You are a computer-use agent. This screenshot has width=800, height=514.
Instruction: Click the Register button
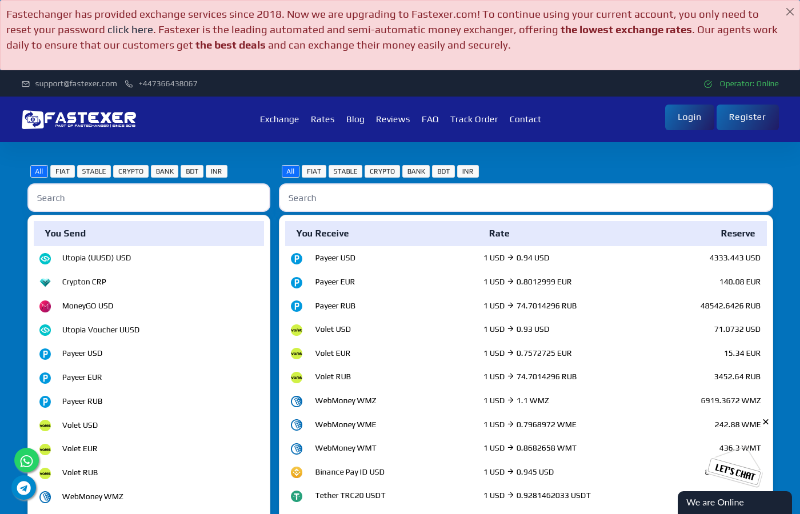(x=747, y=117)
